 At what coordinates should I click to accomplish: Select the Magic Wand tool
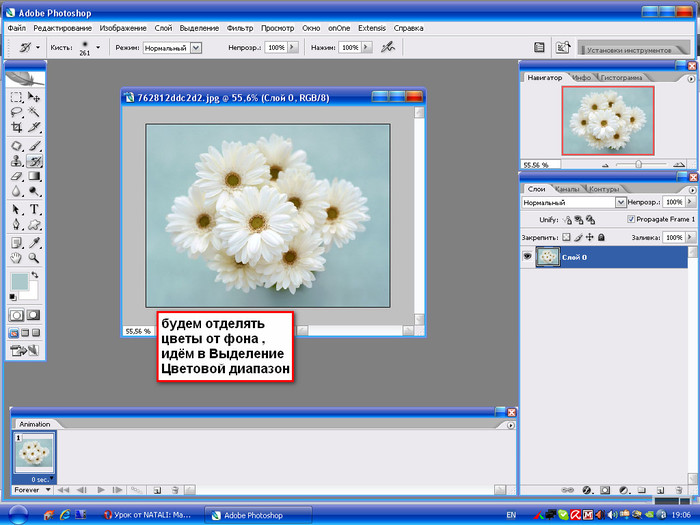point(34,112)
